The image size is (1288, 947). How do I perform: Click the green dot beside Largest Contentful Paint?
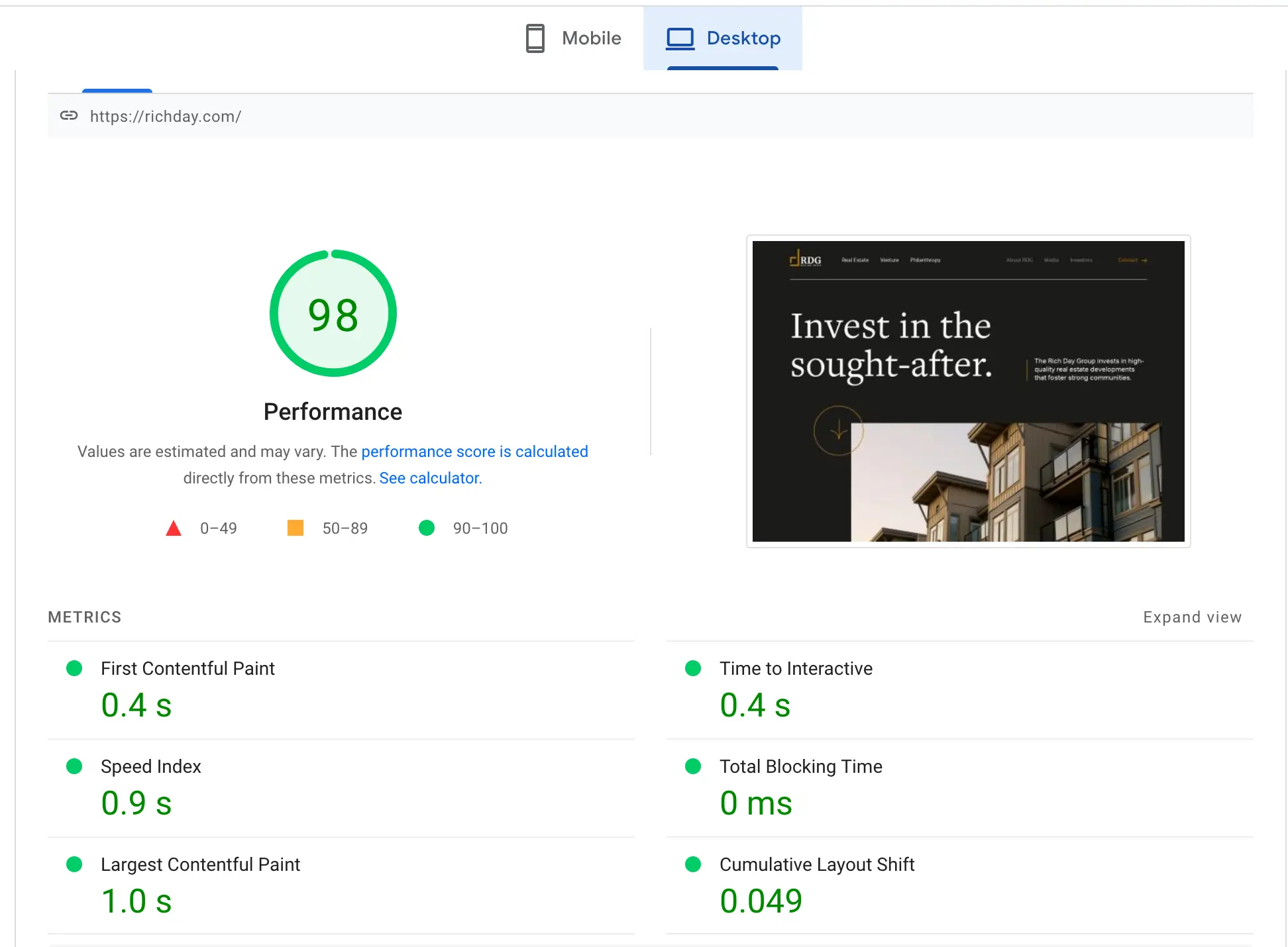coord(74,864)
